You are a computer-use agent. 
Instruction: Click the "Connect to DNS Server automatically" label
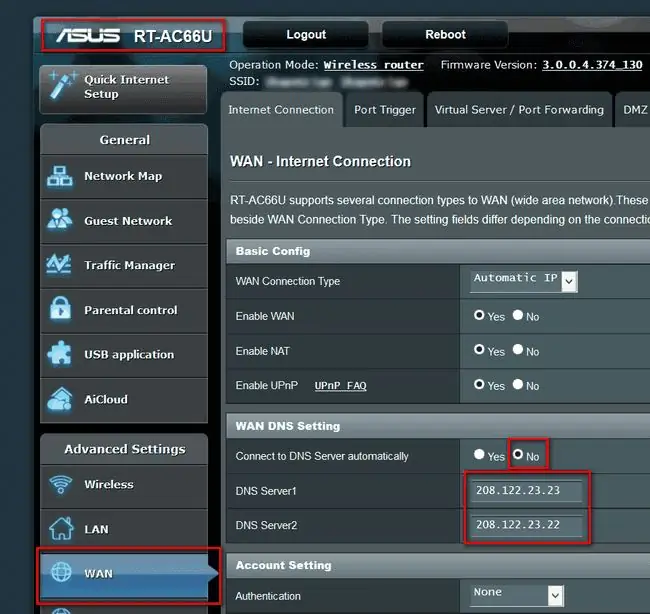322,456
